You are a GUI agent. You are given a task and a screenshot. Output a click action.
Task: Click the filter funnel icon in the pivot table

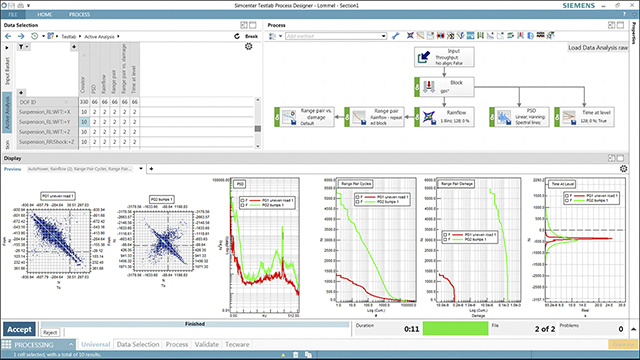21,47
